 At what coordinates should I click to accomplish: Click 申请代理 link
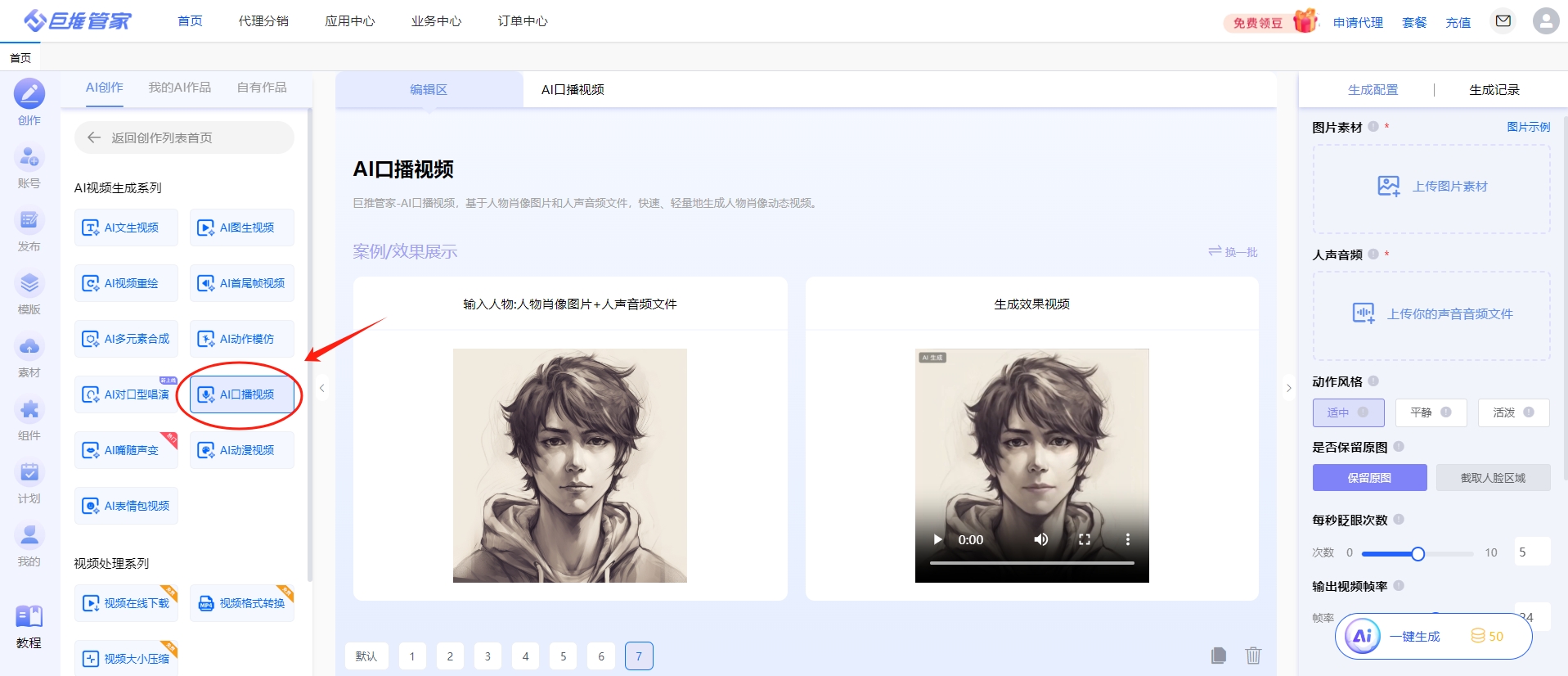coord(1358,22)
